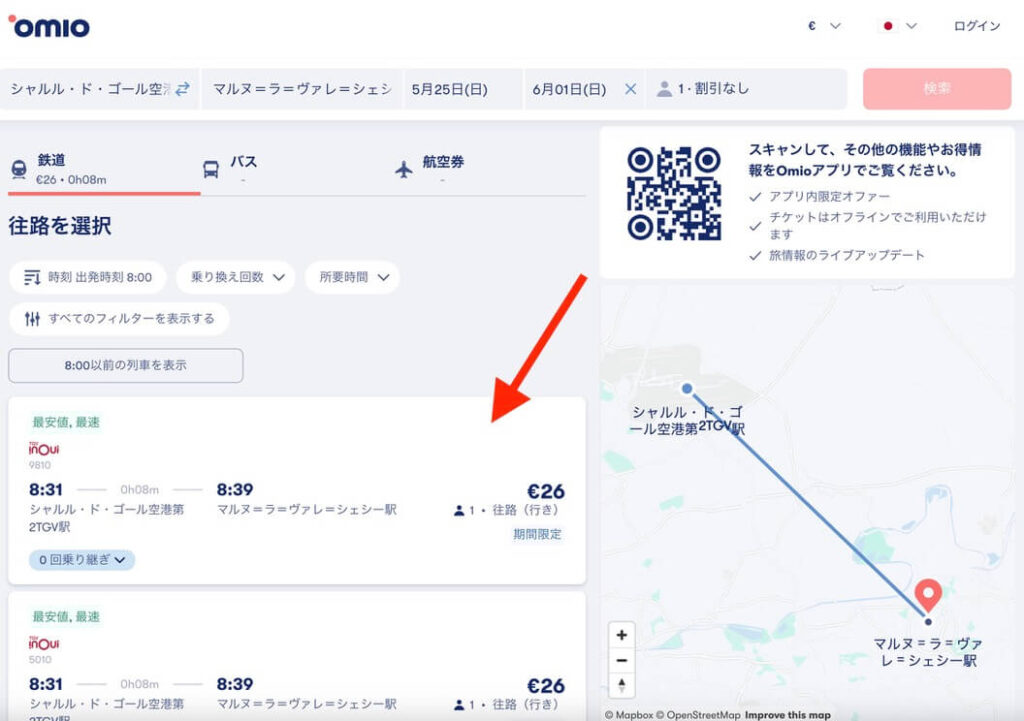The width and height of the screenshot is (1024, 721).
Task: Open the currency € dropdown
Action: tap(824, 26)
